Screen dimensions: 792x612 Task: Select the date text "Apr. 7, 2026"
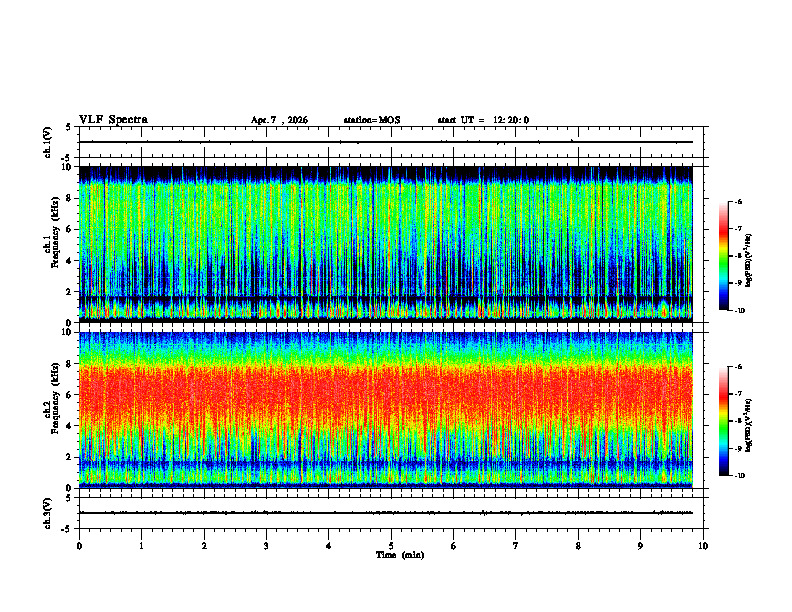(x=279, y=120)
